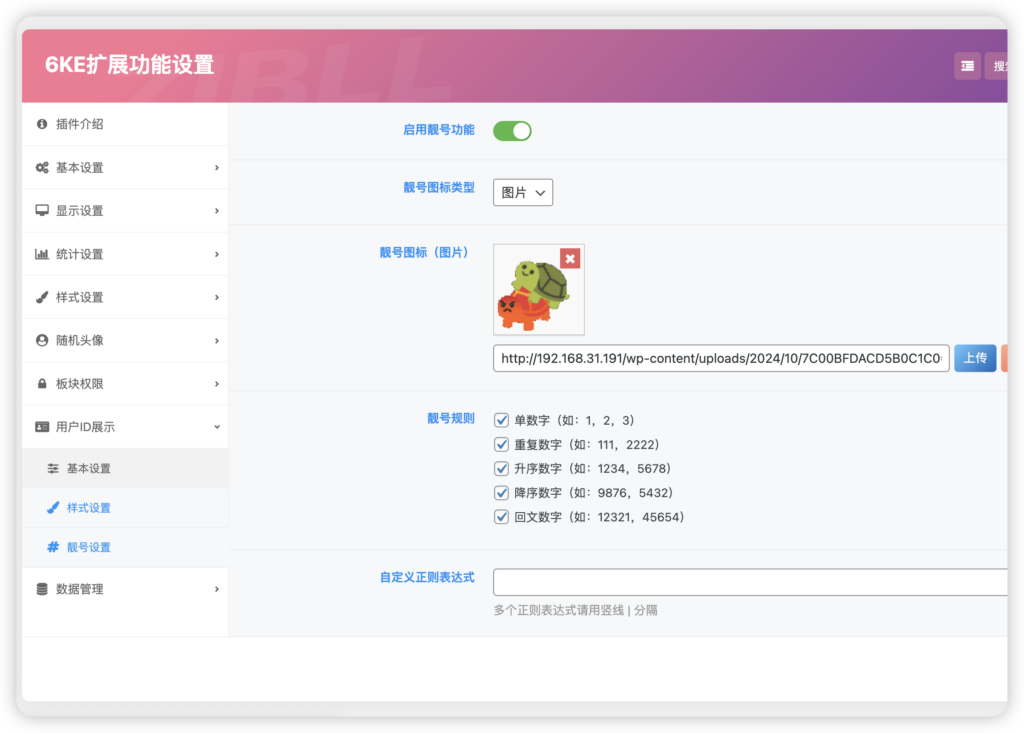Open the 靓号图标类型 dropdown
The width and height of the screenshot is (1024, 733).
[522, 193]
